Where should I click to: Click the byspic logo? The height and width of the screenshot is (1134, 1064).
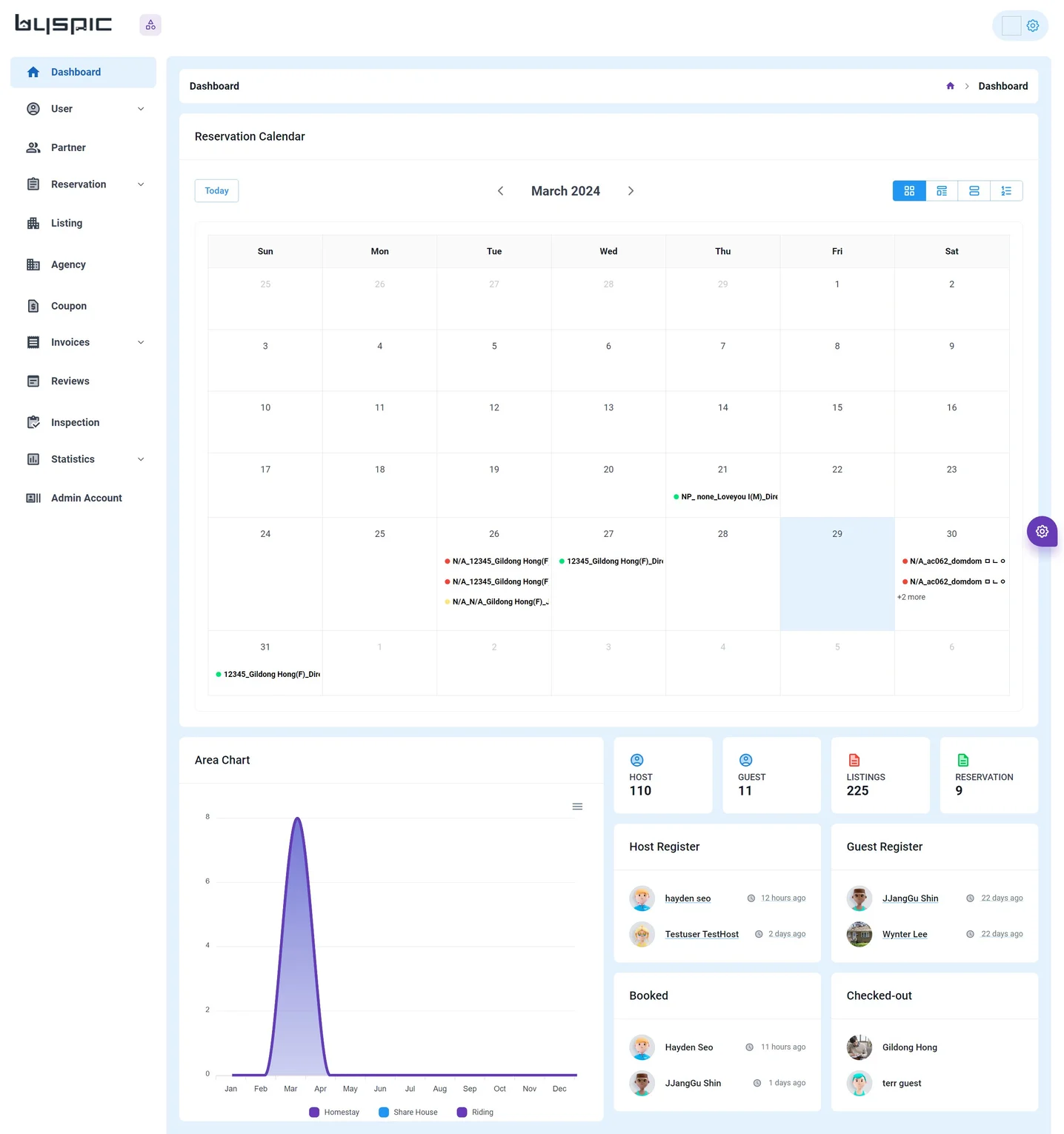pos(64,24)
